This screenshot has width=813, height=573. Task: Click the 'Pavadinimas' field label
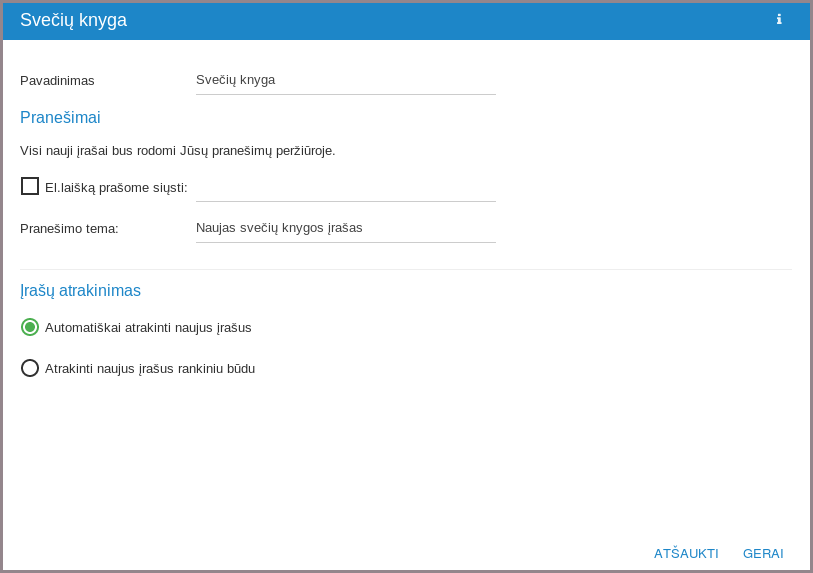tap(57, 81)
